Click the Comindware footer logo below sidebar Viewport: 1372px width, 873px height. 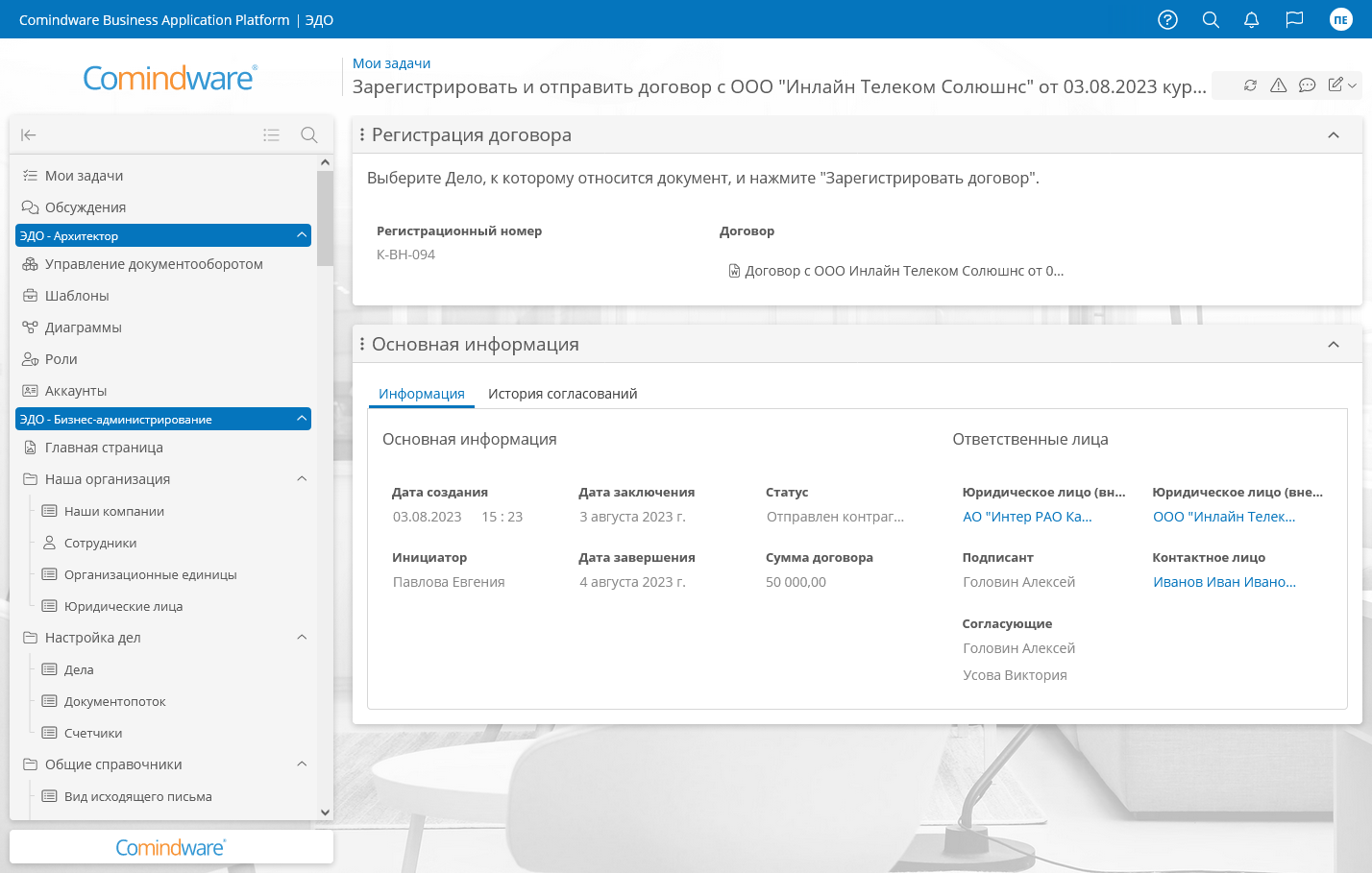pyautogui.click(x=171, y=847)
